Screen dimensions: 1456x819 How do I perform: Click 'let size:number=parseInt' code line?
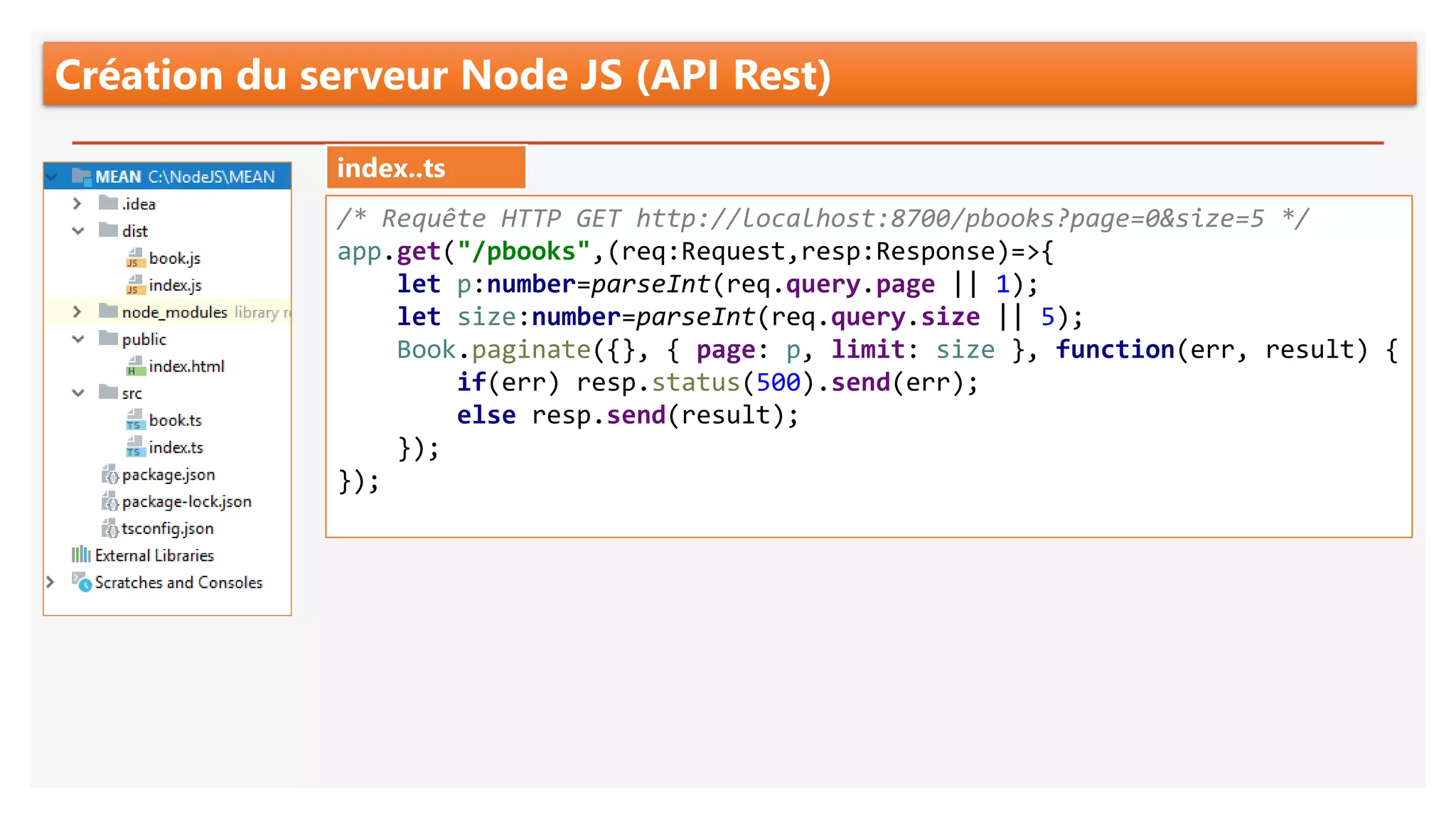tap(740, 317)
